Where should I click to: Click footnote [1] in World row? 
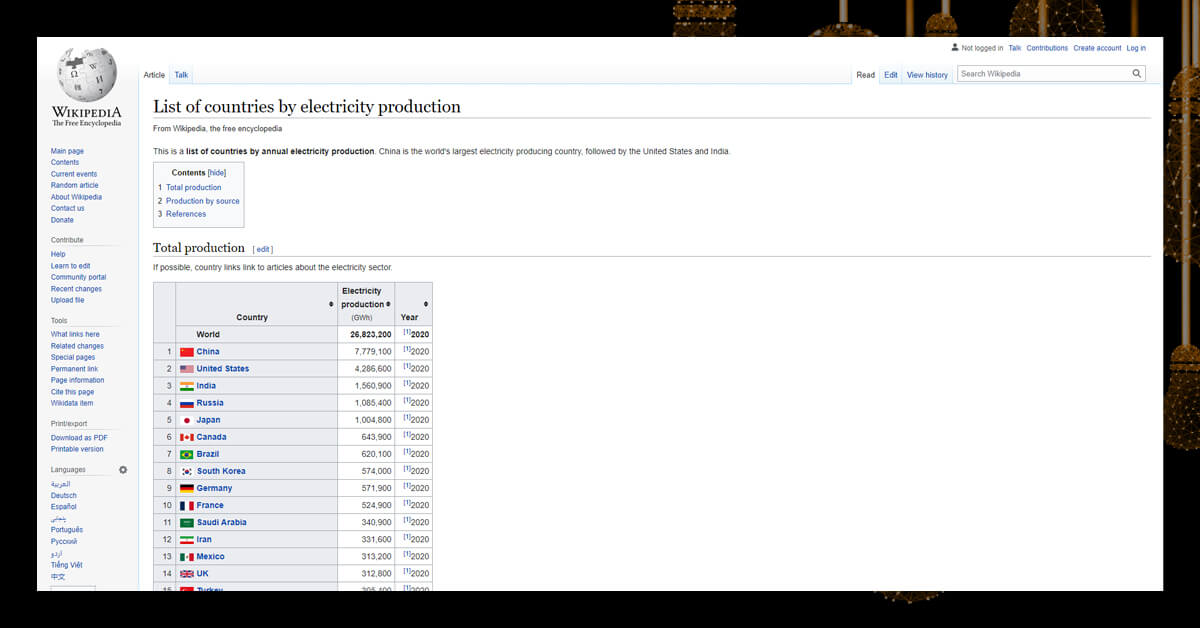tap(407, 332)
